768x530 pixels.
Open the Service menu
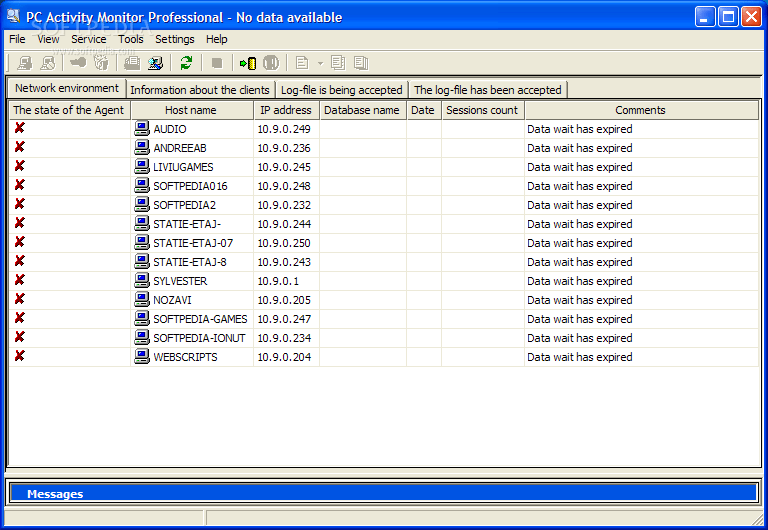pos(89,39)
